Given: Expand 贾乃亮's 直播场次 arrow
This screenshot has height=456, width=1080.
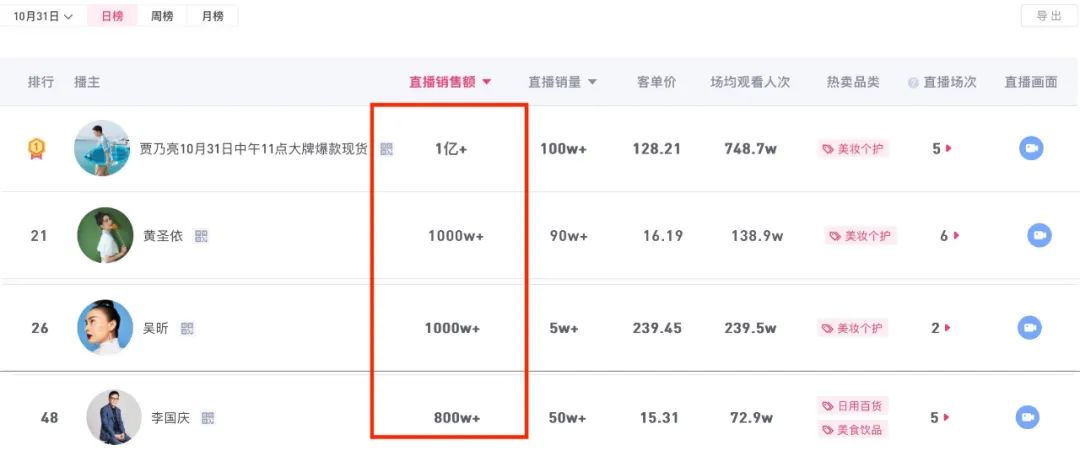Looking at the screenshot, I should coord(948,148).
